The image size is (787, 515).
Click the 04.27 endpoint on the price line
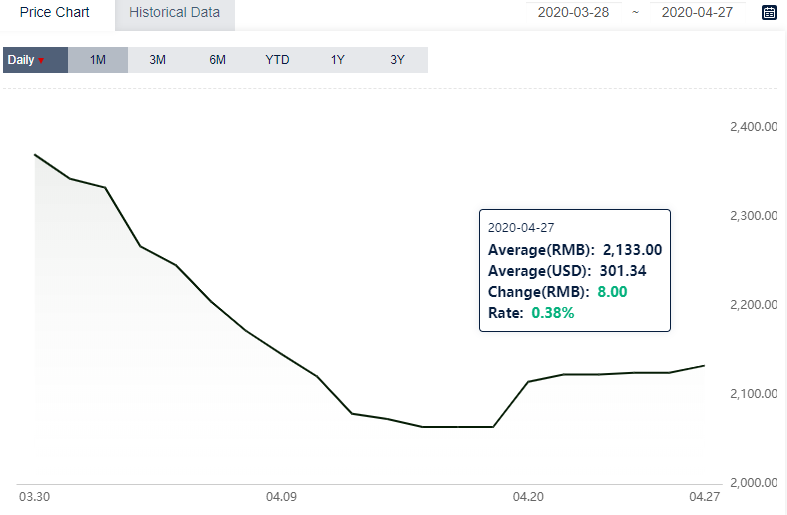coord(704,365)
